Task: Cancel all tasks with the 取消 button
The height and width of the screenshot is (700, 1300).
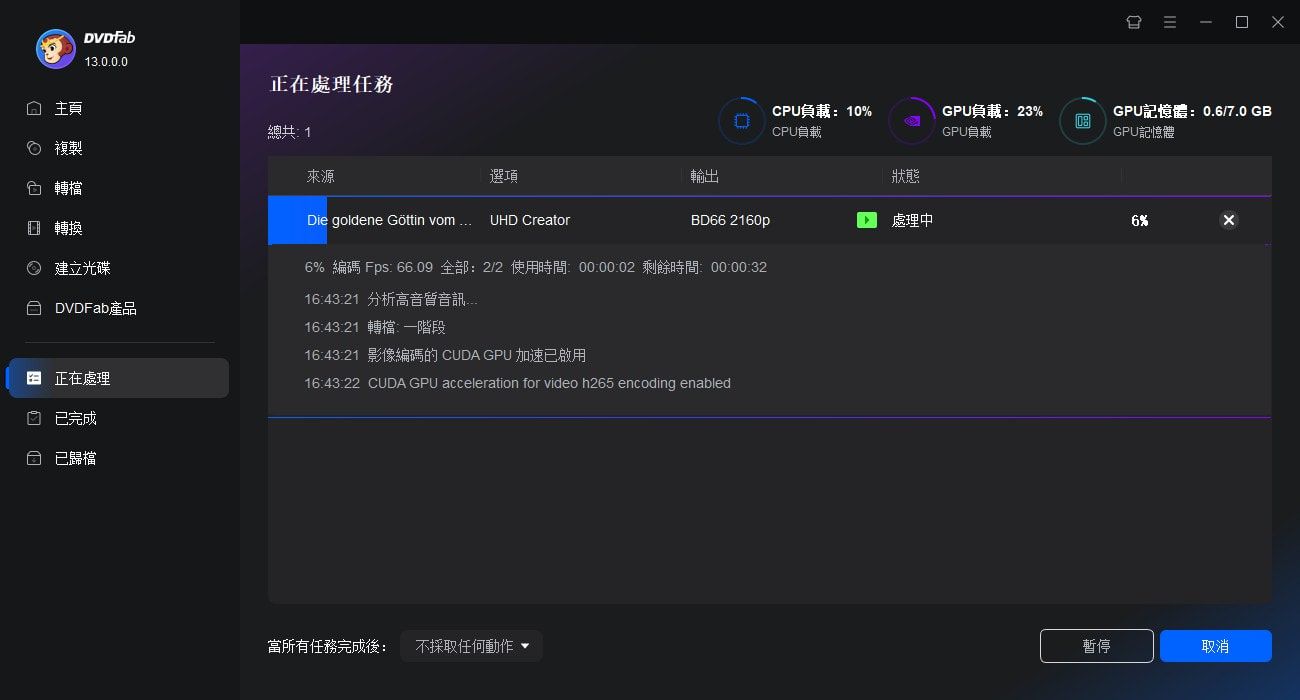Action: (1216, 646)
